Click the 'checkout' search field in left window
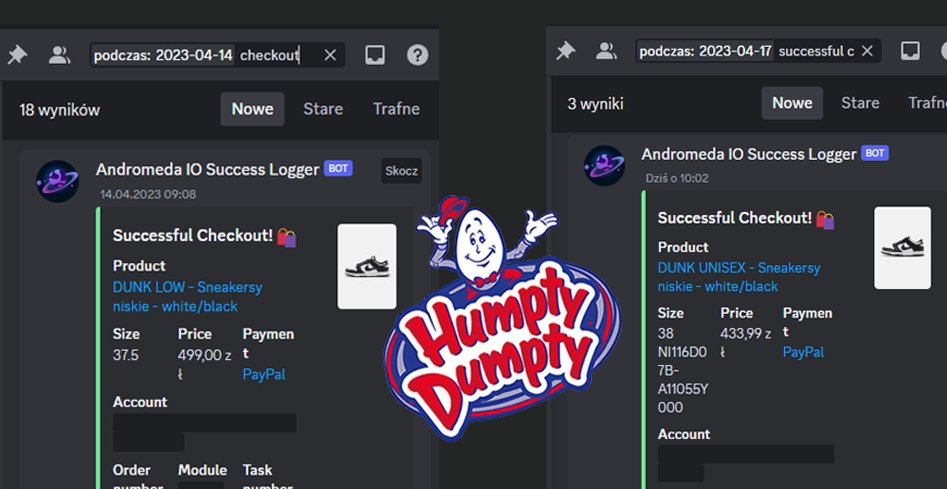The width and height of the screenshot is (947, 489). (x=217, y=55)
